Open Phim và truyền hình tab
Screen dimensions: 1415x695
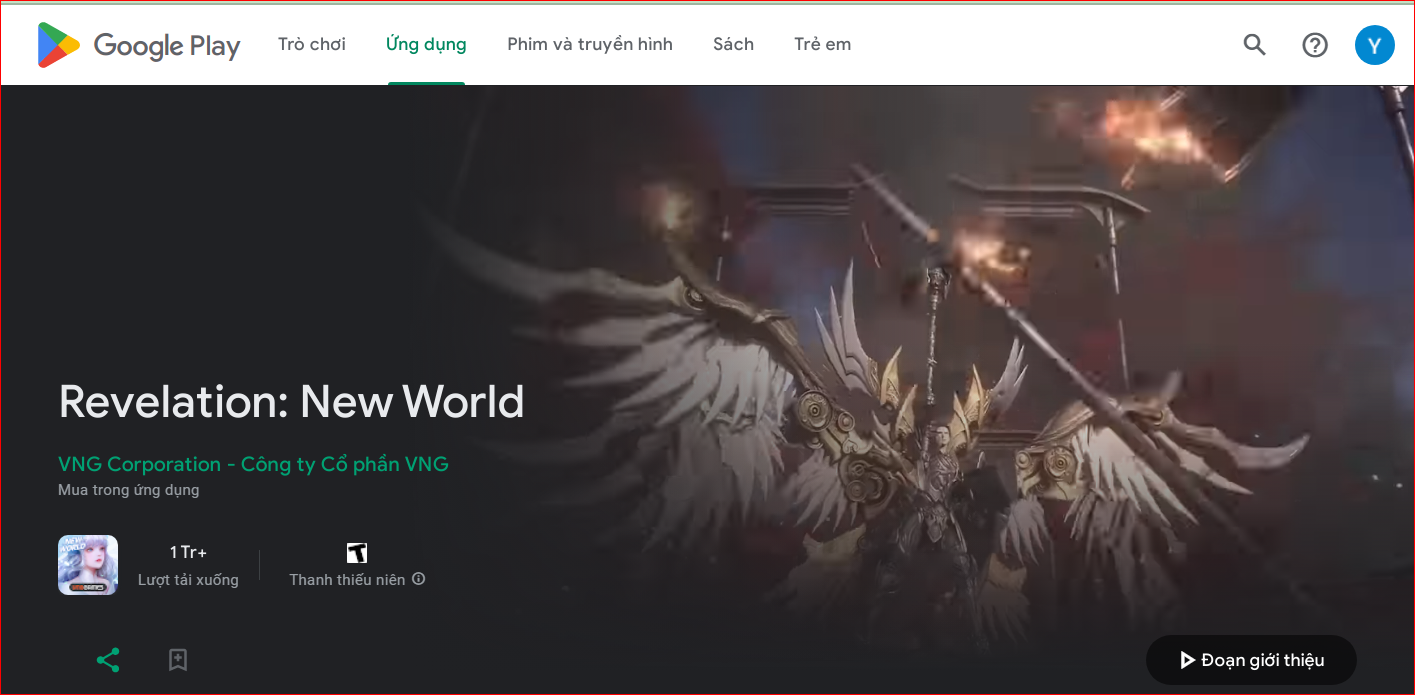point(590,44)
